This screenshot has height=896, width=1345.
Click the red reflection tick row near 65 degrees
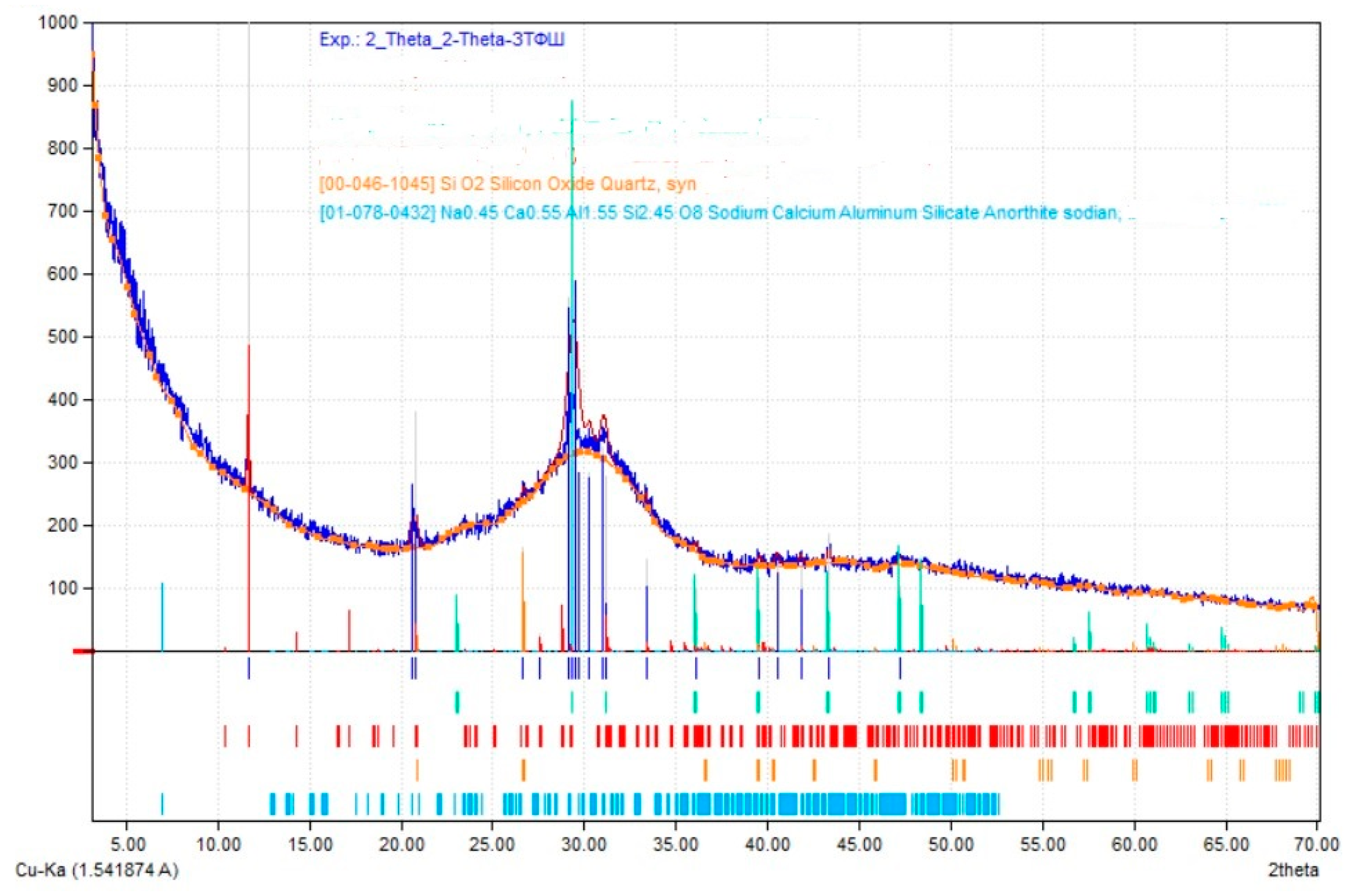tap(1226, 736)
